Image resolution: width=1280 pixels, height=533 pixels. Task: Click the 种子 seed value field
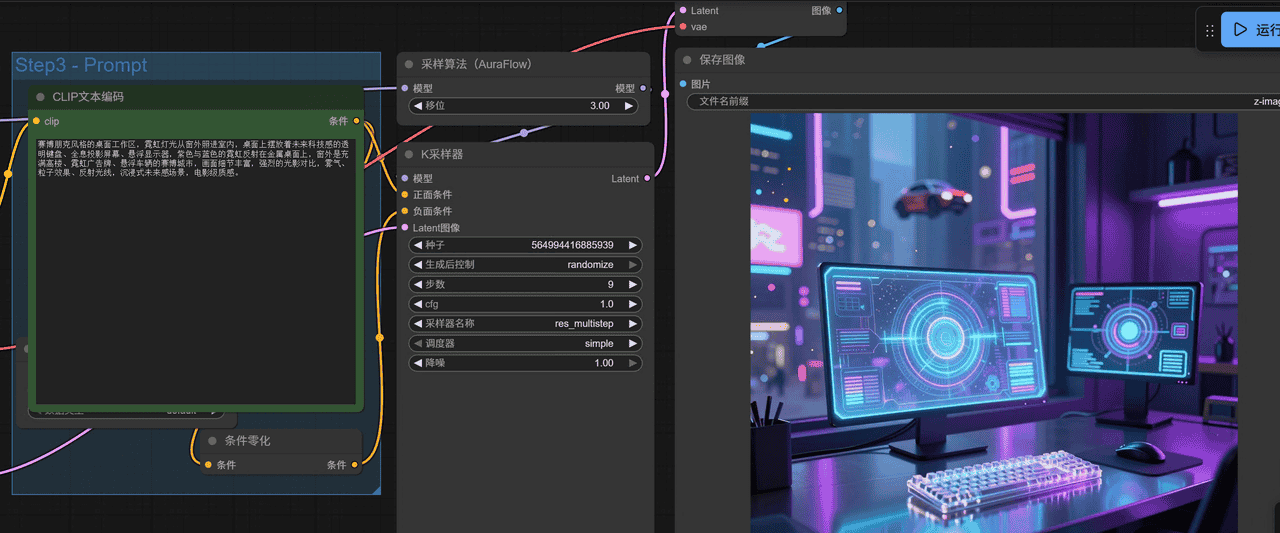[525, 245]
